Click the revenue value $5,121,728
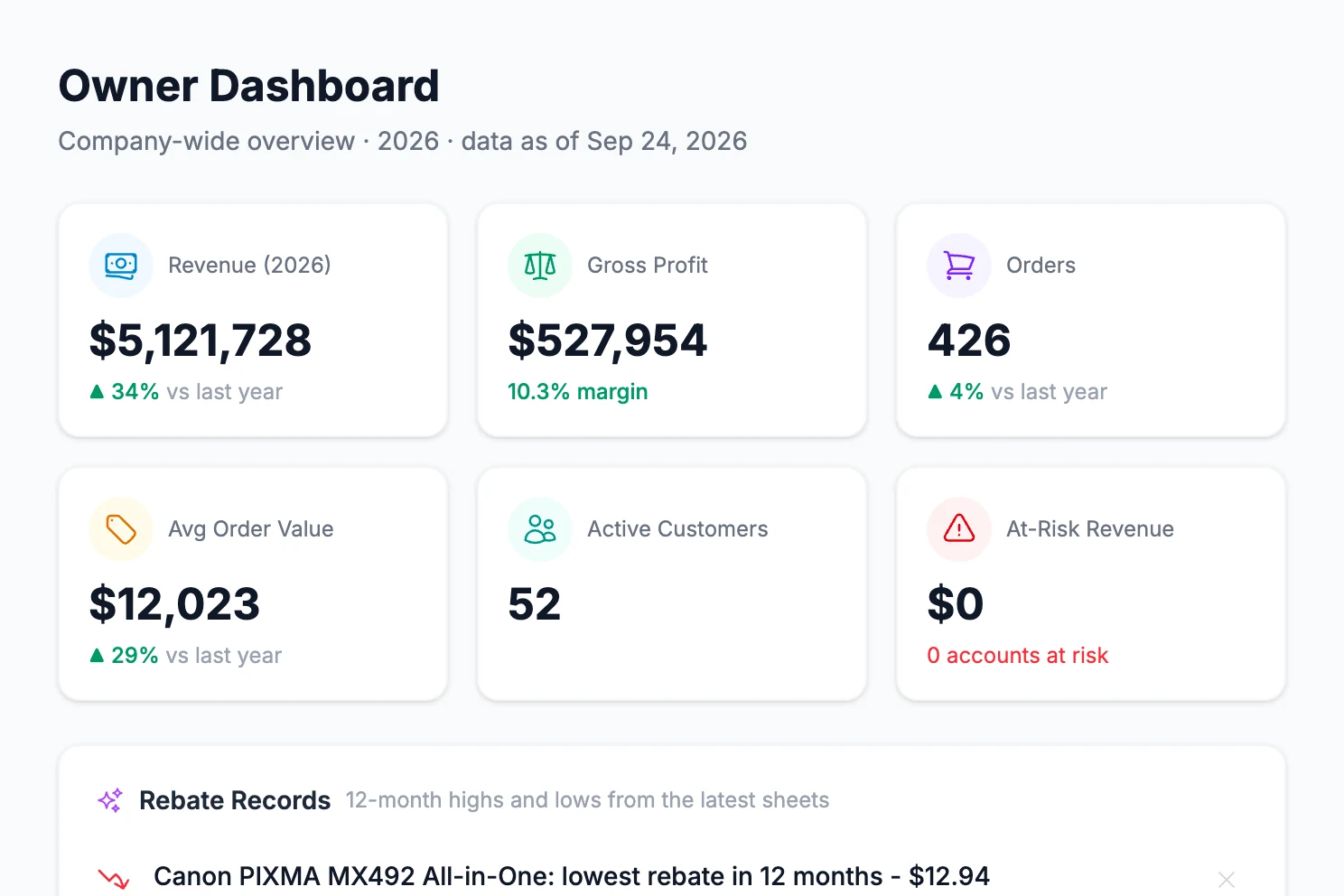The width and height of the screenshot is (1344, 896). [x=201, y=341]
